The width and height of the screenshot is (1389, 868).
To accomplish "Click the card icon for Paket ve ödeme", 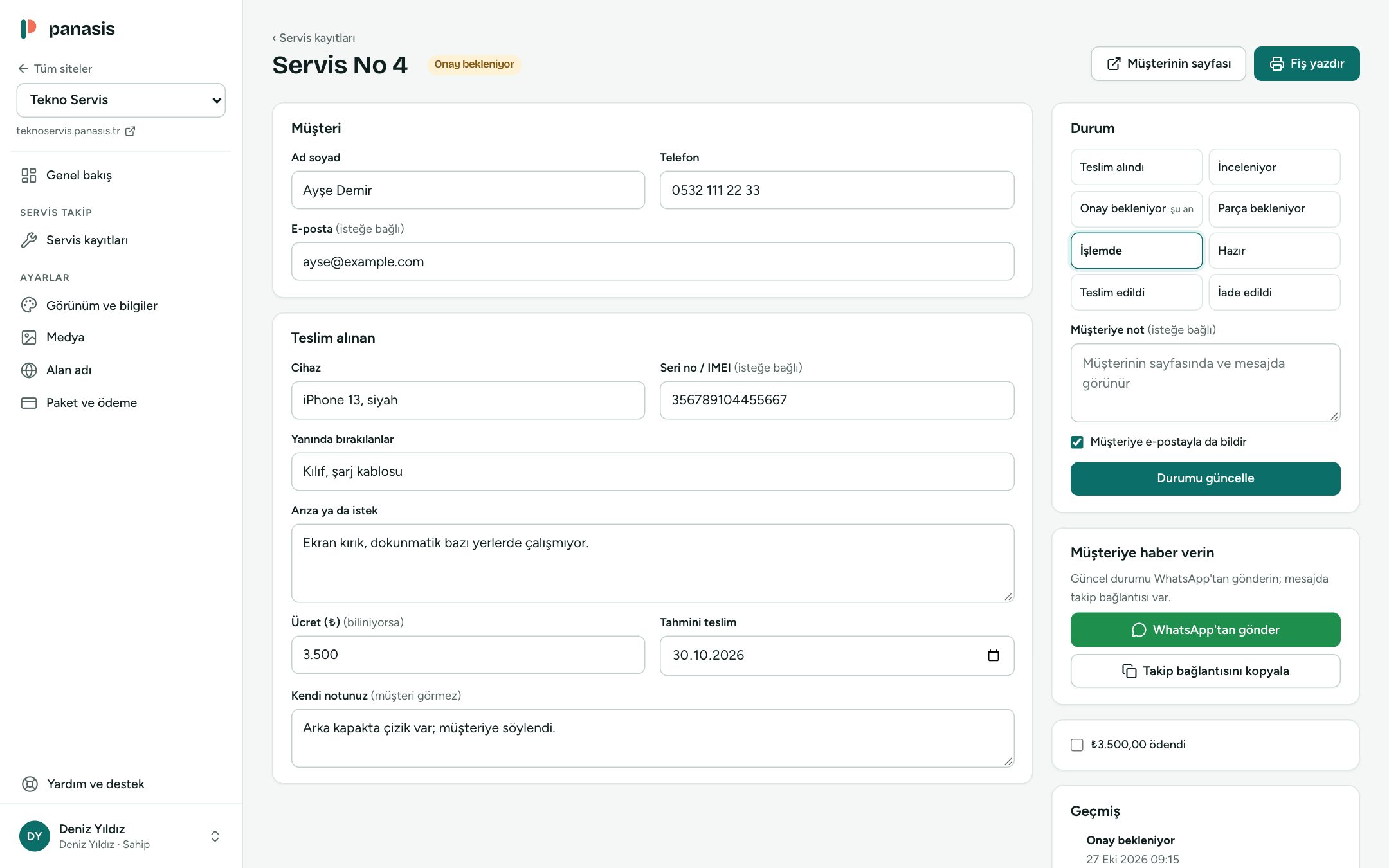I will pyautogui.click(x=29, y=403).
